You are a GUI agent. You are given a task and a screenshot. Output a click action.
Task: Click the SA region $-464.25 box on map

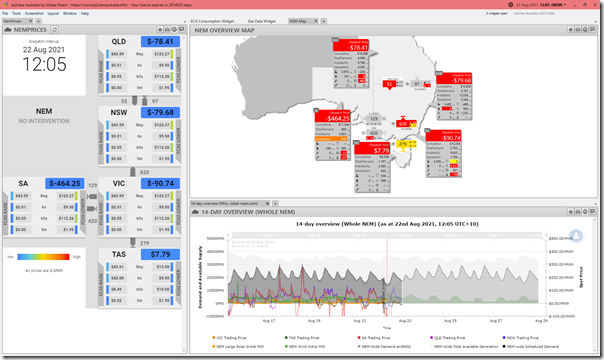coord(332,116)
